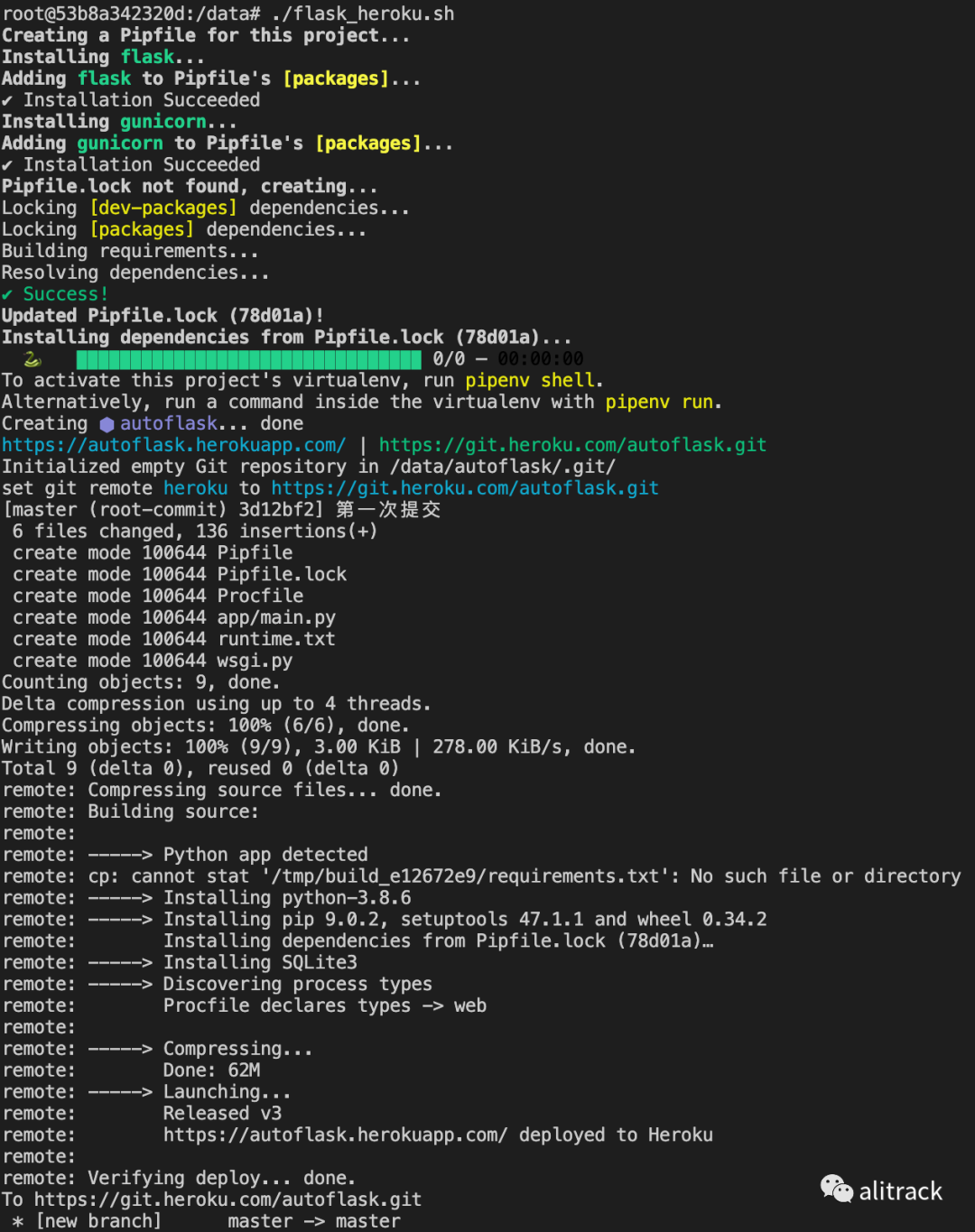
Task: Click '6 files changed, 136 insertions(+)' line
Action: pos(195,532)
